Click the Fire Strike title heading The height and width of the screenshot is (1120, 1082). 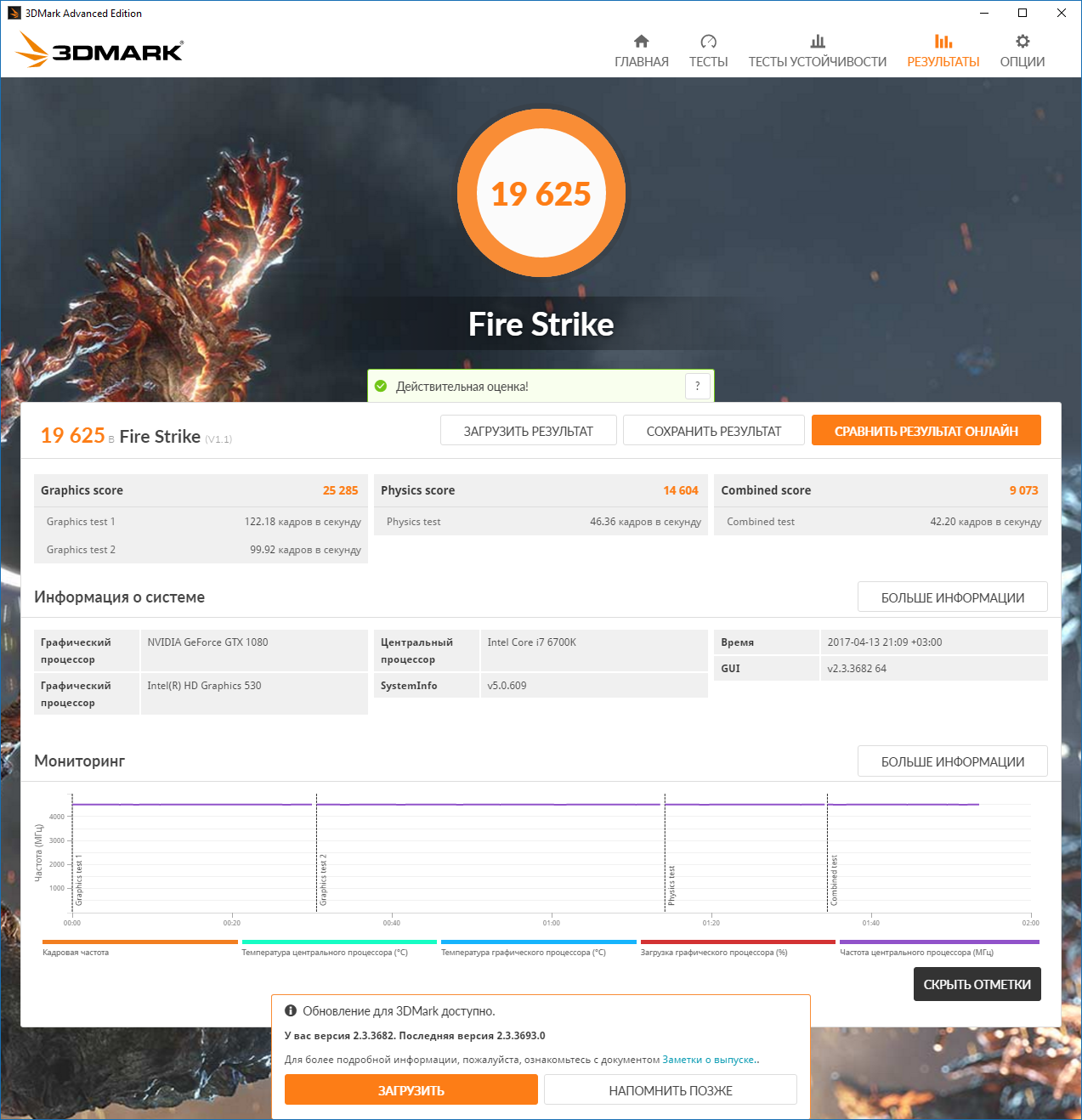pyautogui.click(x=541, y=325)
